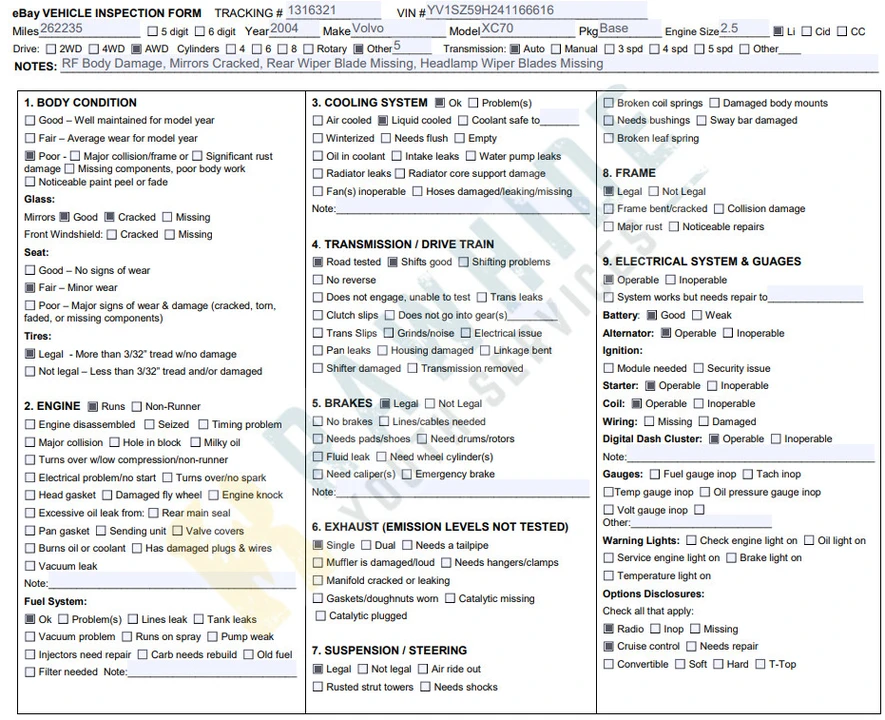Viewport: 885px width, 720px height.
Task: Toggle the Frame Legal checkbox
Action: coord(608,191)
